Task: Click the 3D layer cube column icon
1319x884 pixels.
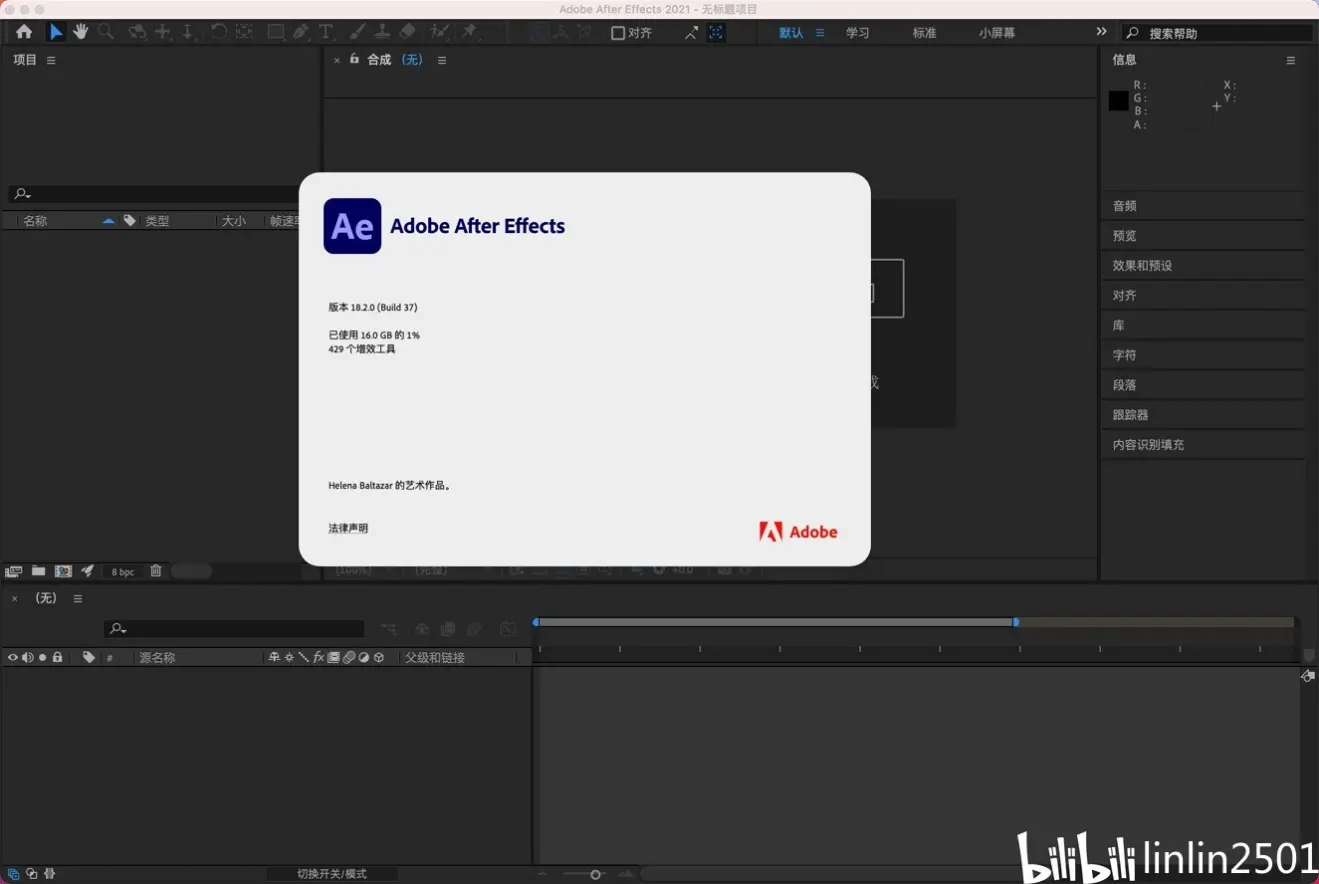Action: [x=379, y=657]
